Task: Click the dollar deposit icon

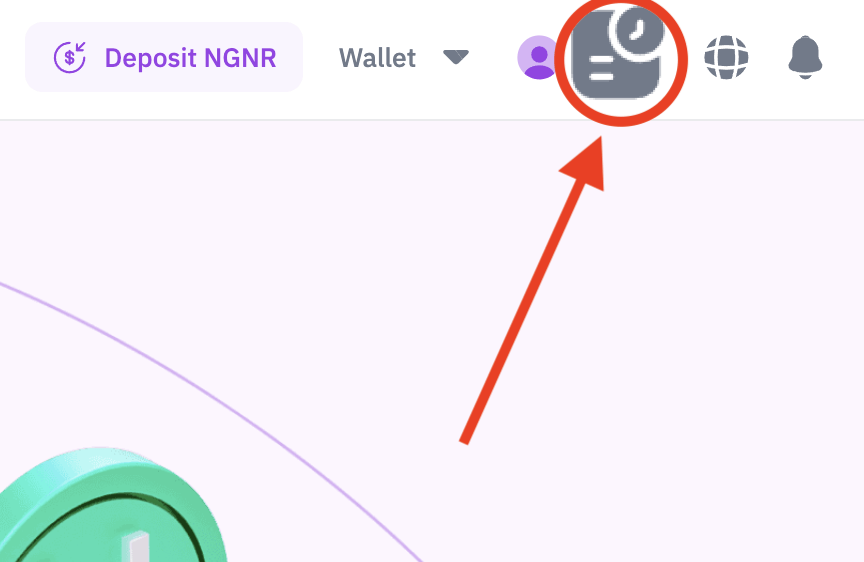Action: click(70, 57)
